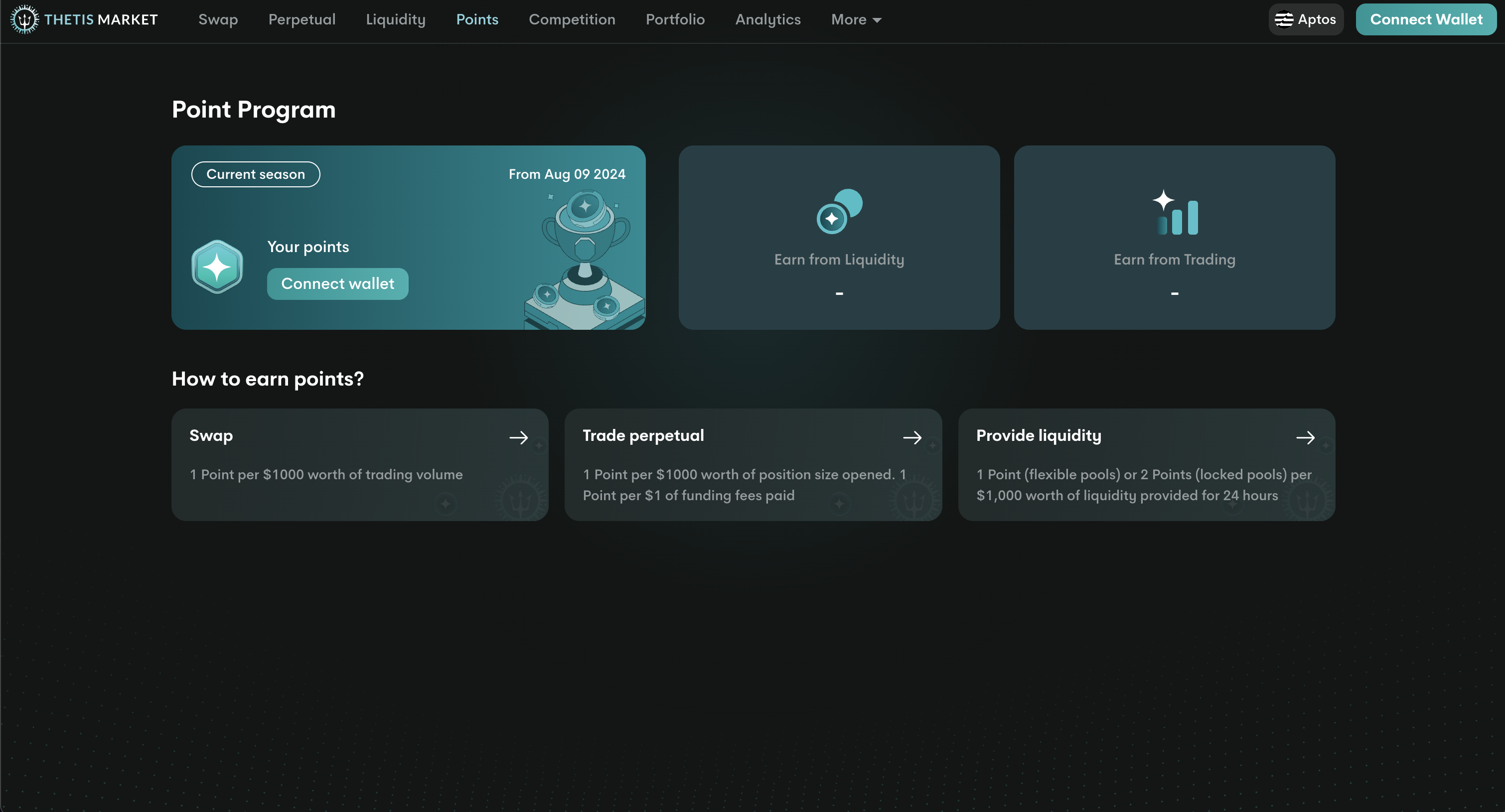Click Connect wallet under Your points
The width and height of the screenshot is (1505, 812).
coord(338,284)
